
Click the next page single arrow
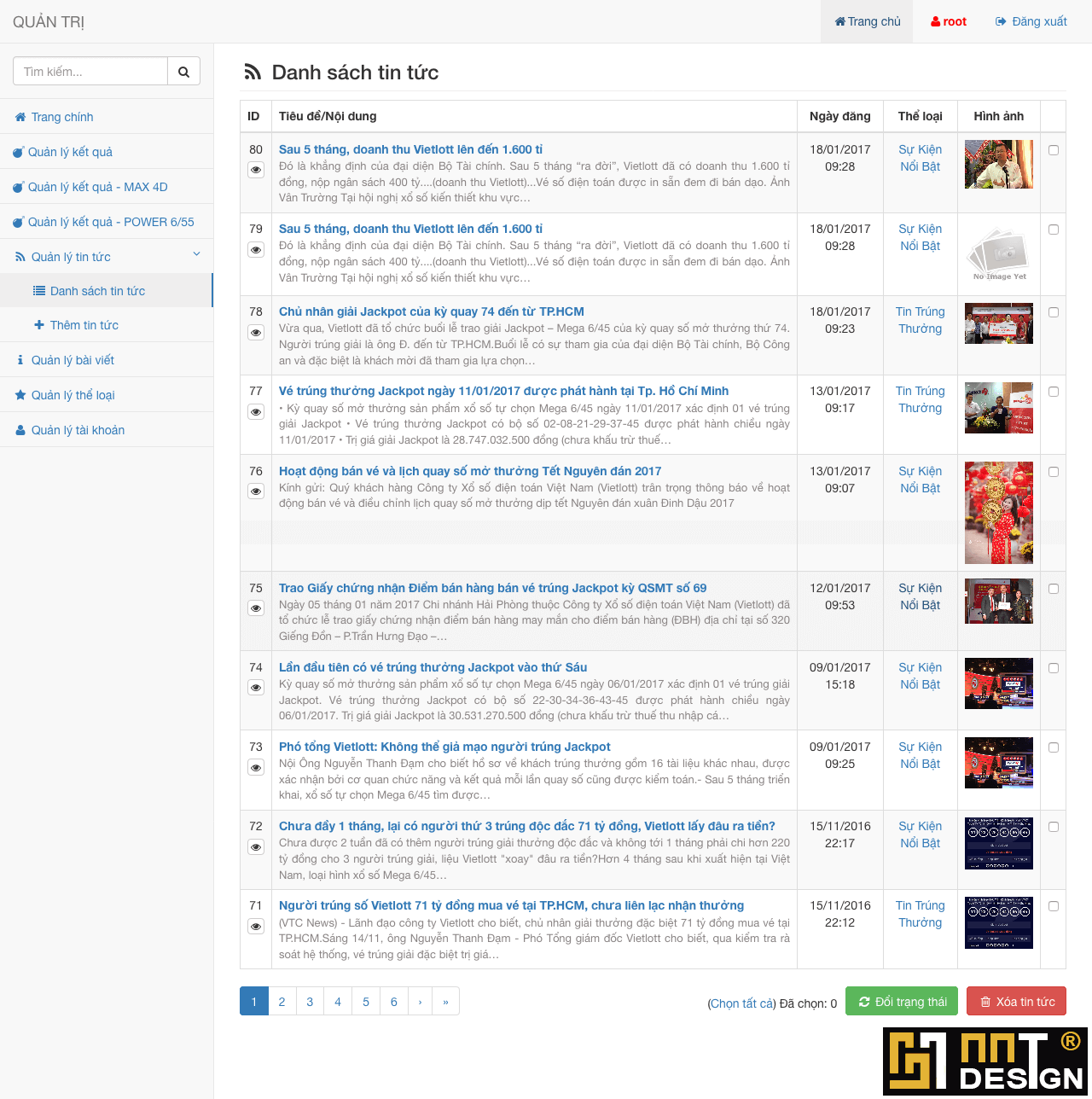(421, 1002)
